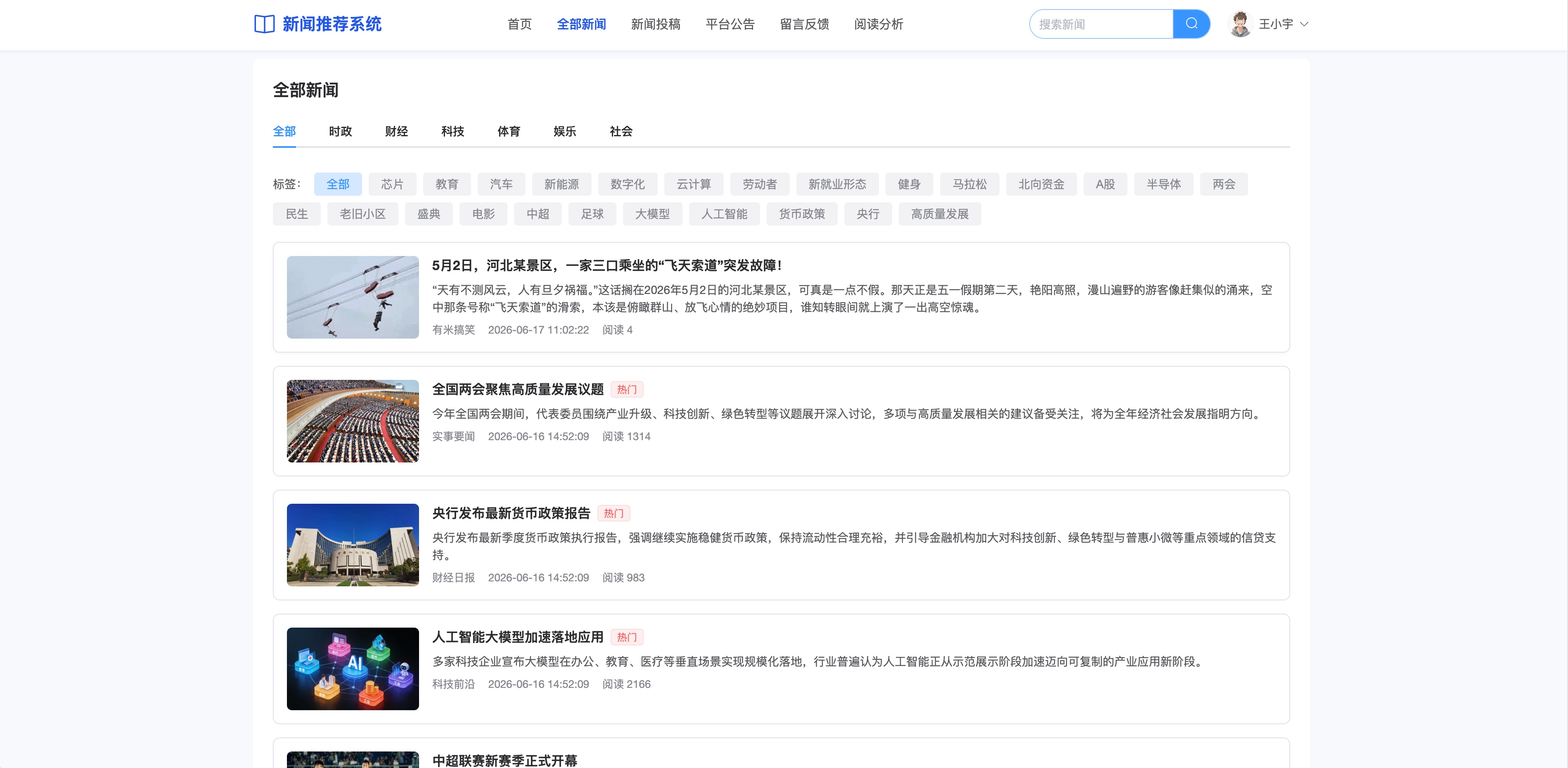Screen dimensions: 1568x768
Task: Open headline 中超联赛新赛季正式开幕
Action: (x=505, y=761)
